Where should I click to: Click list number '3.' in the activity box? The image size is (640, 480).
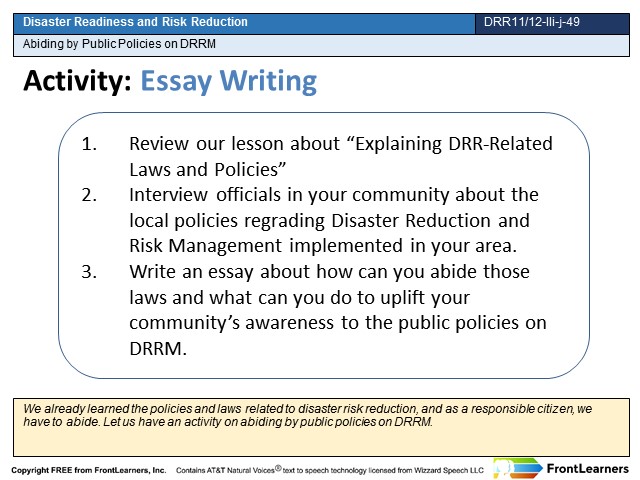89,272
